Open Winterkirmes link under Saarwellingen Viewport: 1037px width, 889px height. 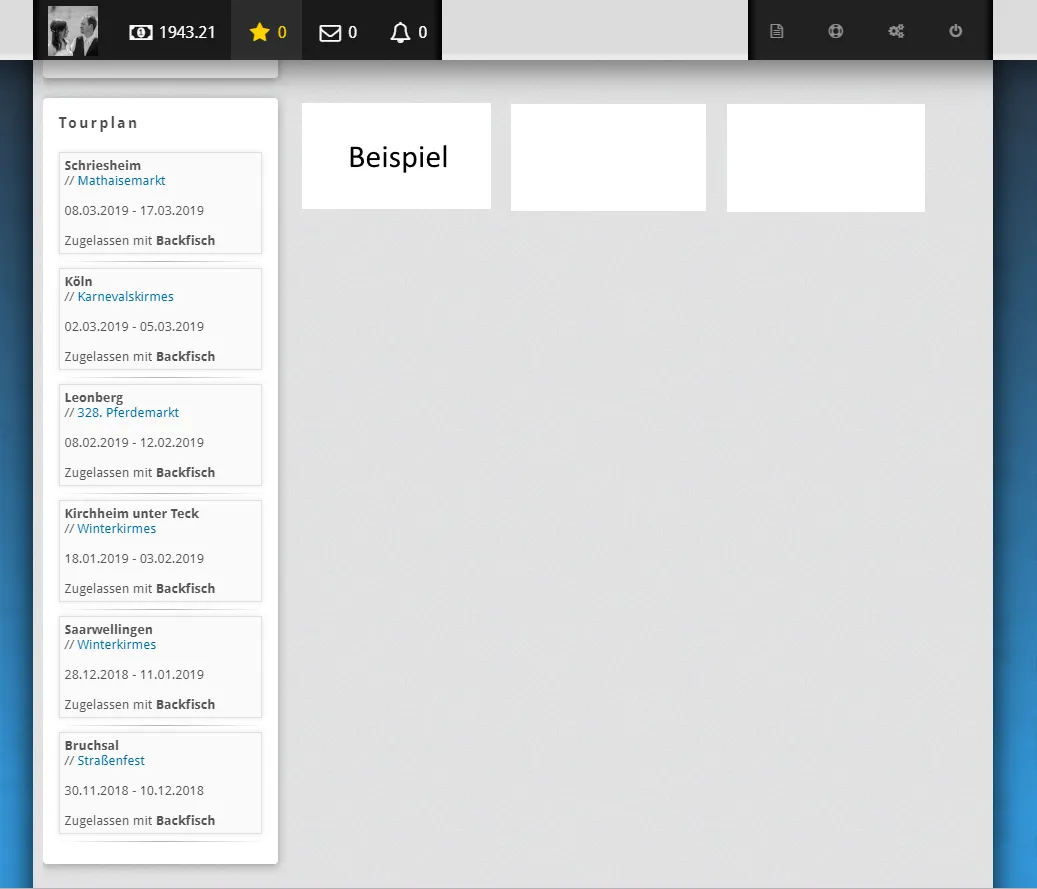pyautogui.click(x=116, y=645)
